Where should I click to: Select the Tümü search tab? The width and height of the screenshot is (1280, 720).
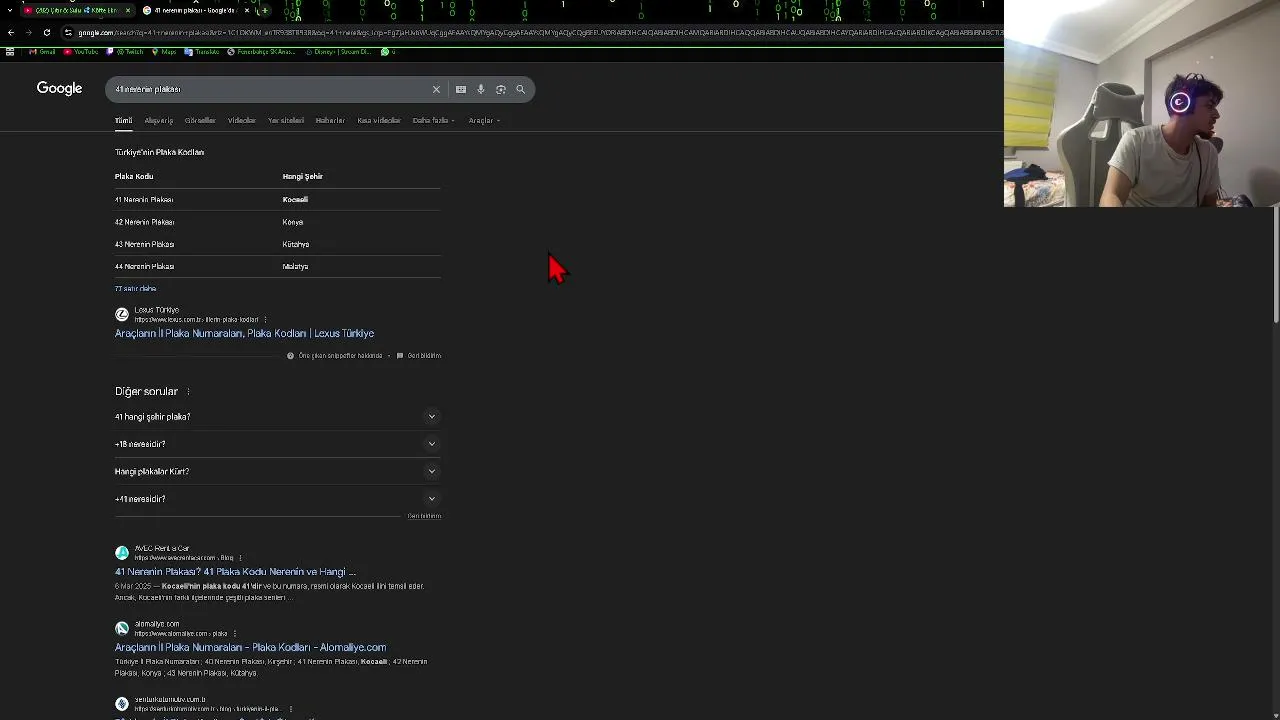[123, 120]
